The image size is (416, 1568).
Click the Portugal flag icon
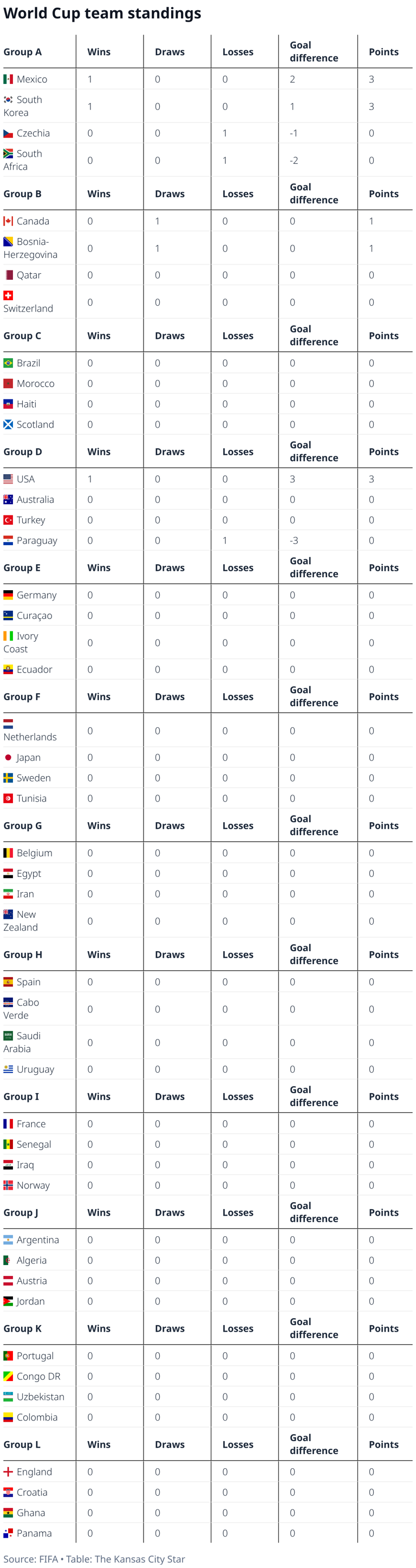[x=8, y=1356]
